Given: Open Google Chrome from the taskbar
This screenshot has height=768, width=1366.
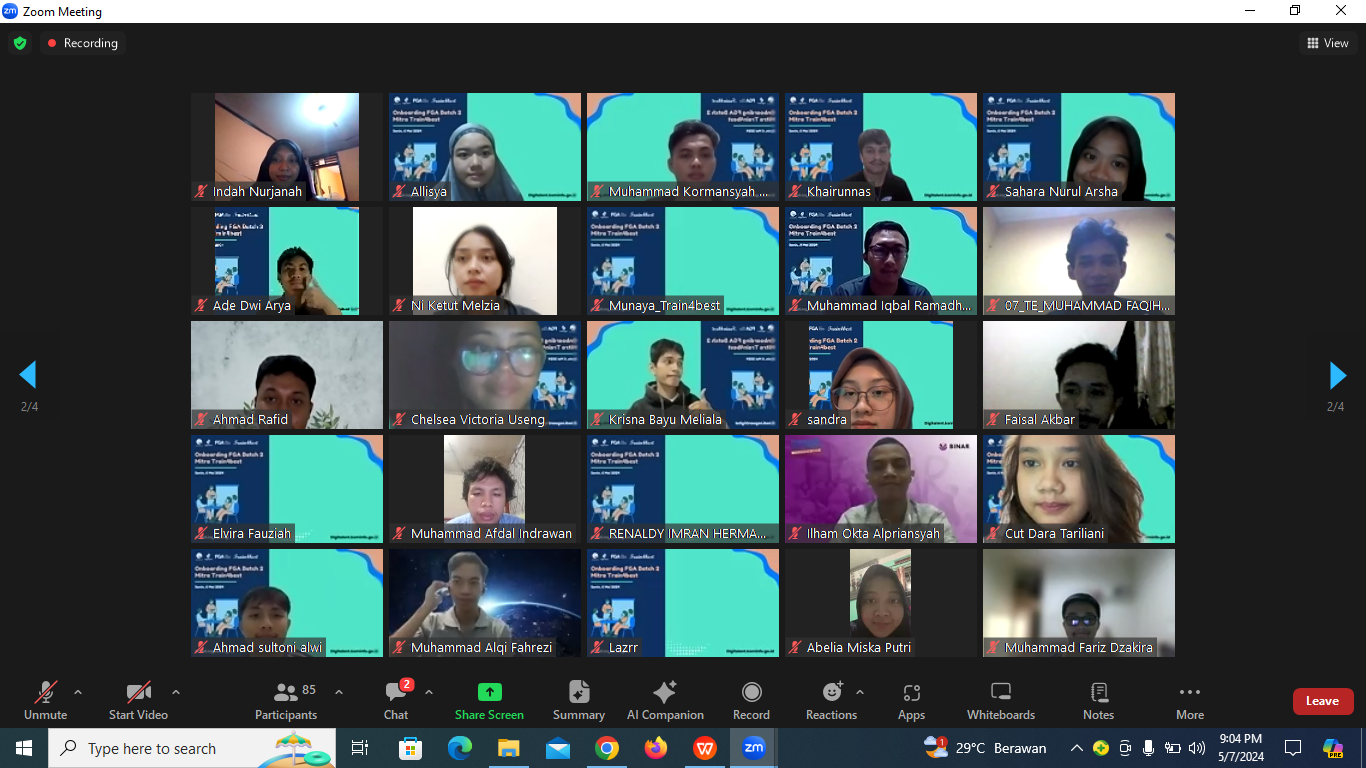Looking at the screenshot, I should pos(606,748).
